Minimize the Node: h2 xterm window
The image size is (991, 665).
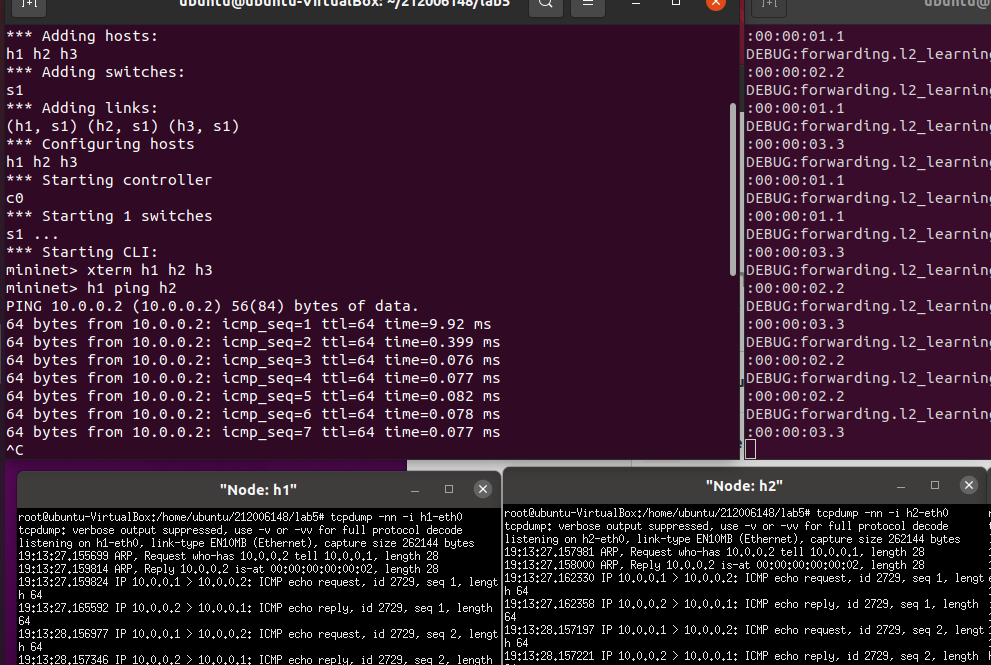tap(901, 486)
